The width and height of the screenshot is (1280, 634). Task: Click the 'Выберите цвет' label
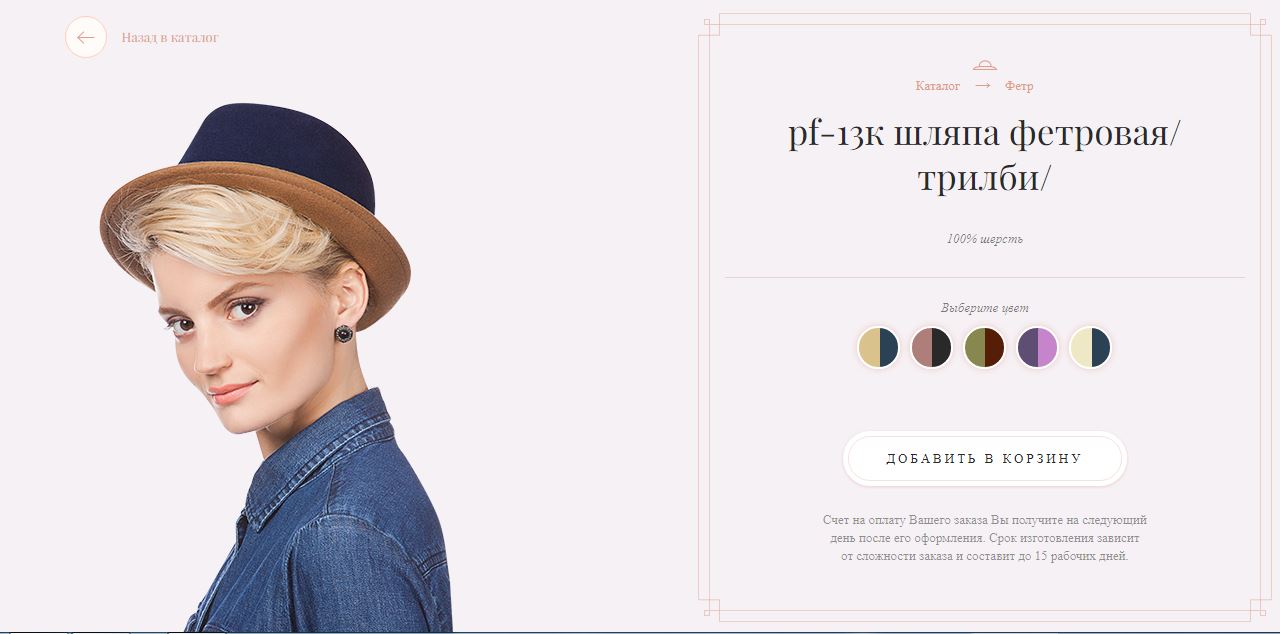pos(985,308)
